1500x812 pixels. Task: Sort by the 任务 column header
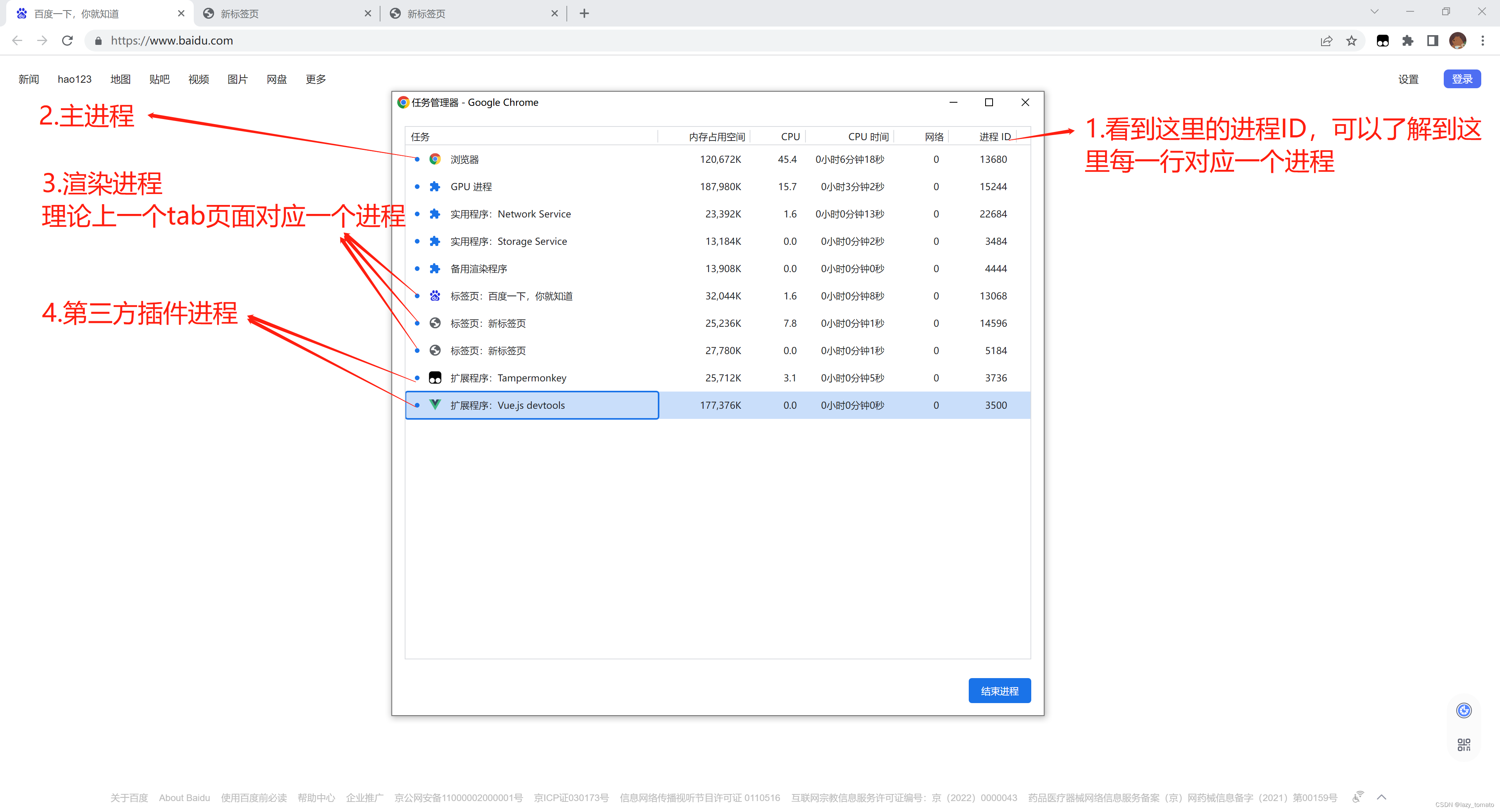(x=531, y=136)
